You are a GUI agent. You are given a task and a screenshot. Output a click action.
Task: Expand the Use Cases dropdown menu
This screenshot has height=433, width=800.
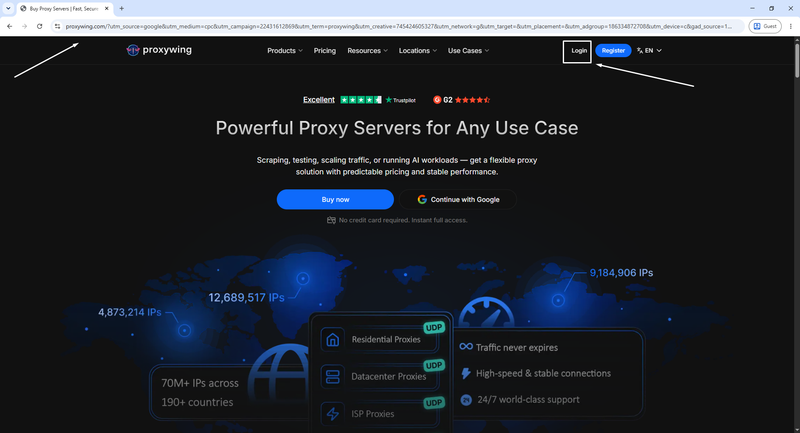(468, 50)
